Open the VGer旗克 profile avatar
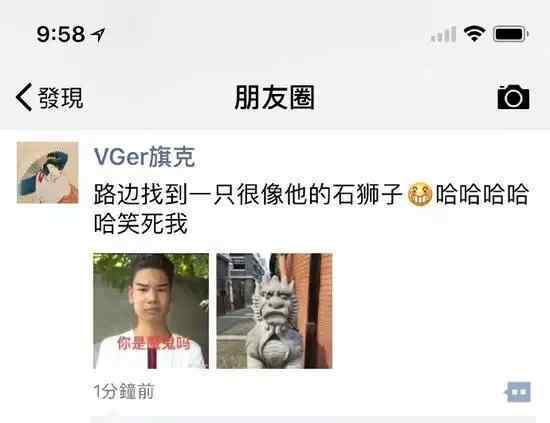This screenshot has width=550, height=423. click(48, 173)
